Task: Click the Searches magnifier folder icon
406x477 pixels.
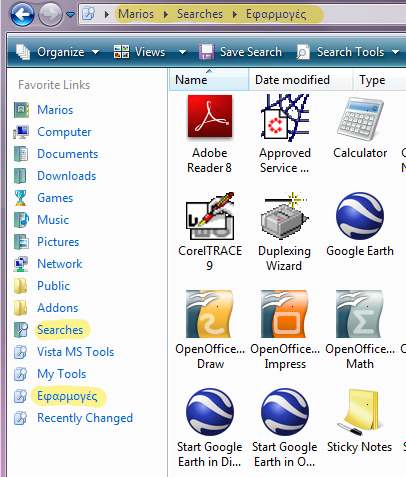Action: 21,330
